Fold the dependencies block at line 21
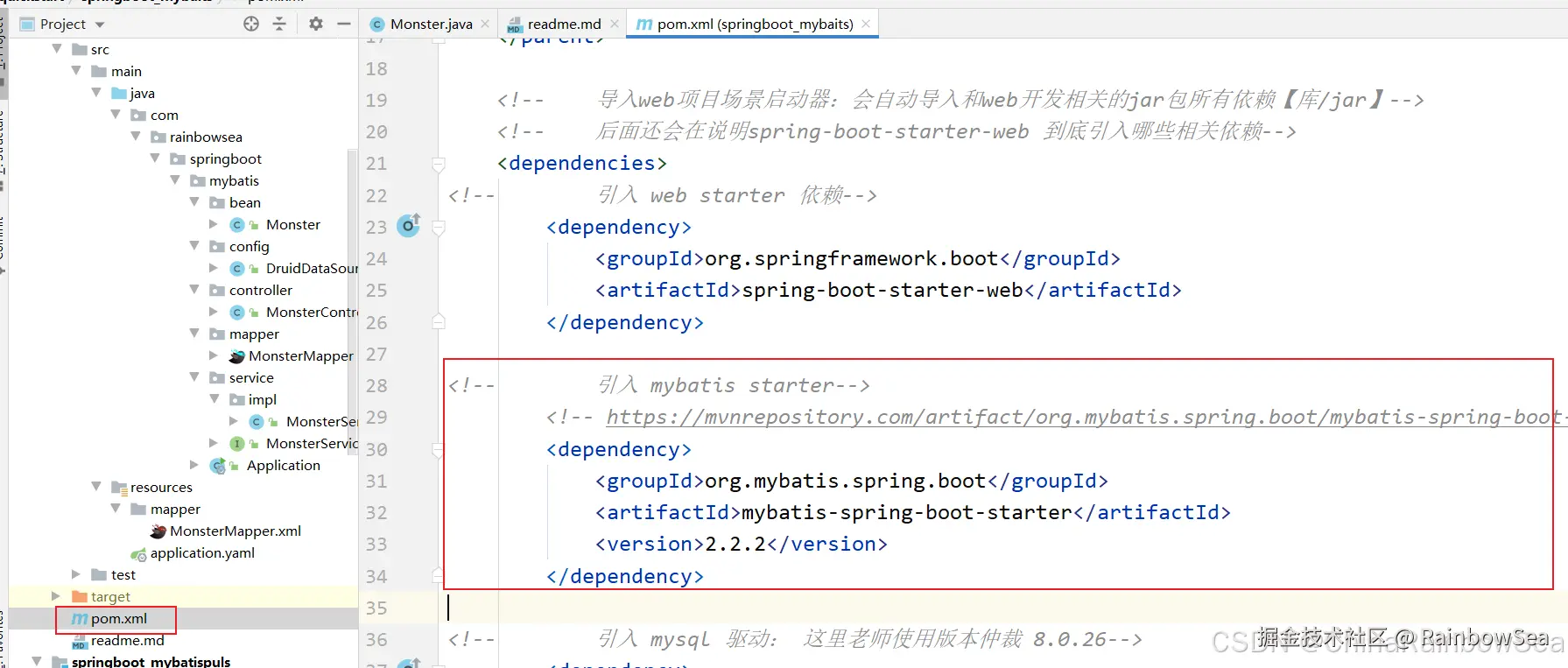The height and width of the screenshot is (668, 1568). [439, 164]
